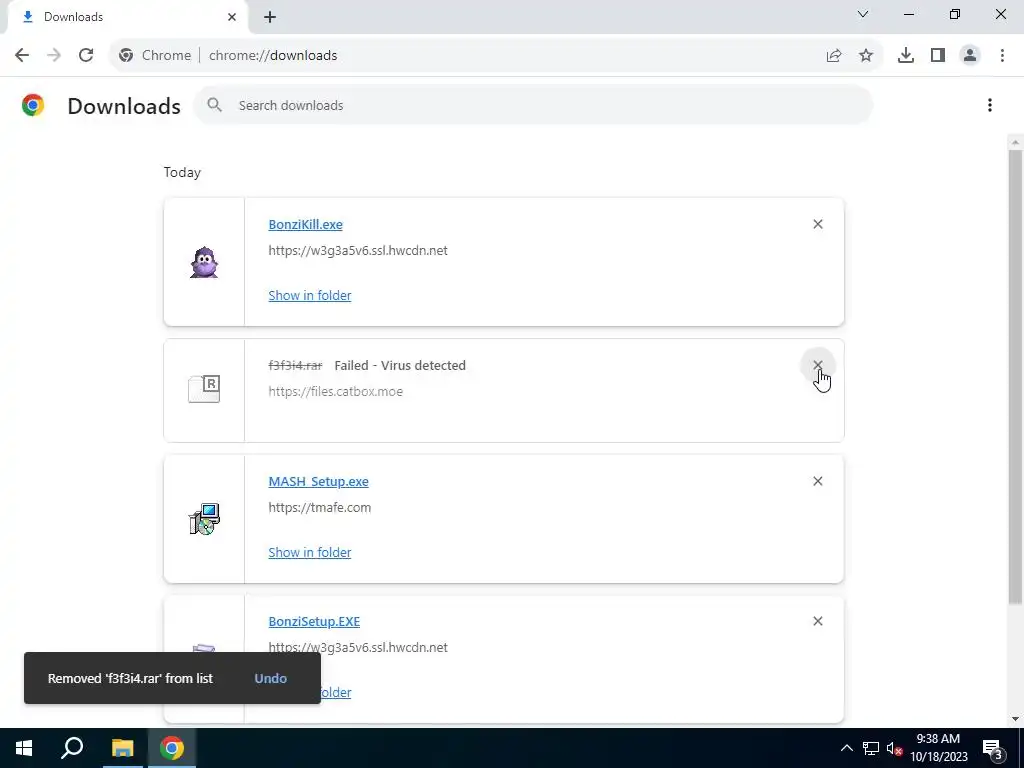The image size is (1024, 768).
Task: Click the search magnifier icon
Action: click(215, 104)
